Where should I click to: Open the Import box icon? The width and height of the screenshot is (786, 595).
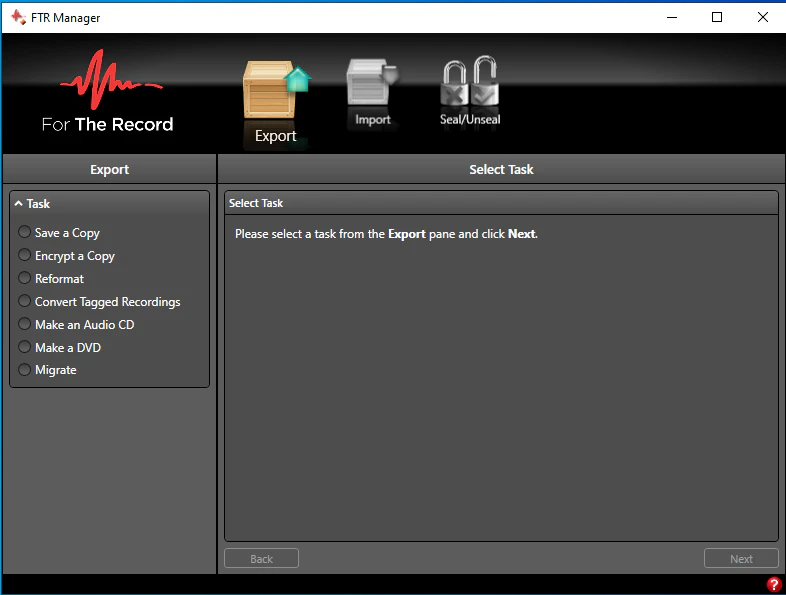[x=372, y=82]
